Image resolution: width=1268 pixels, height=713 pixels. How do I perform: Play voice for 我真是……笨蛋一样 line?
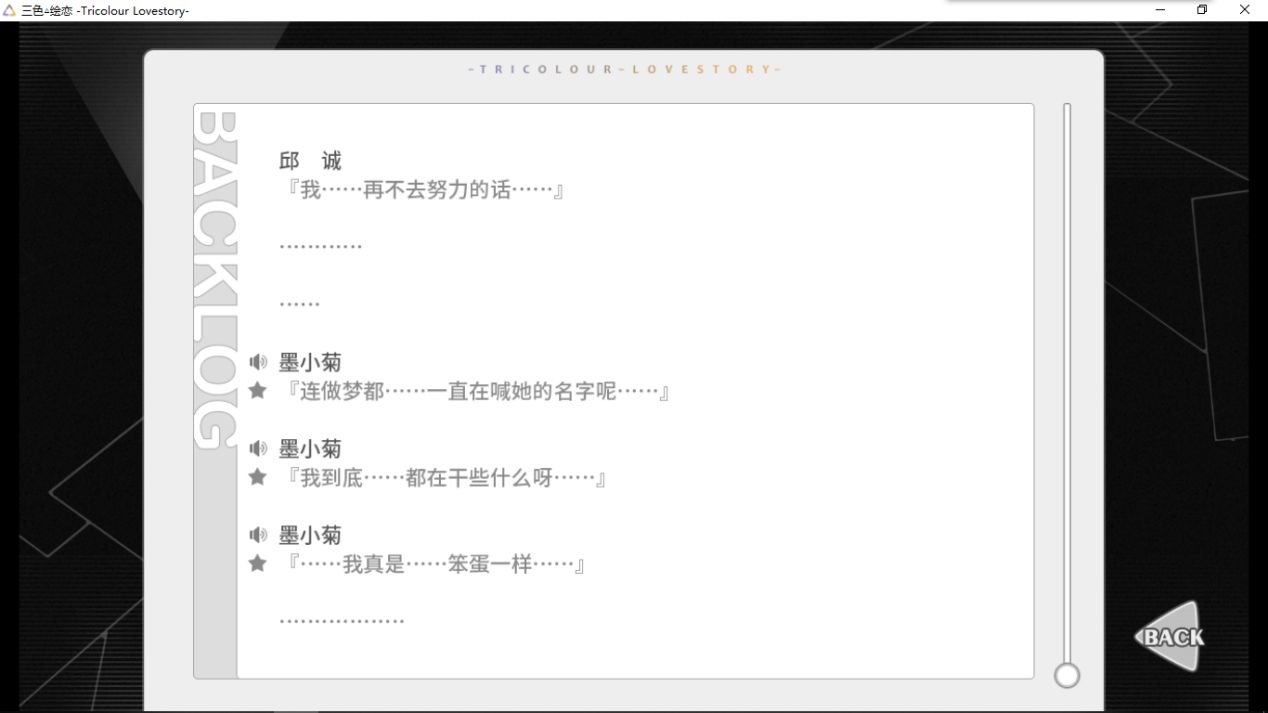(258, 535)
